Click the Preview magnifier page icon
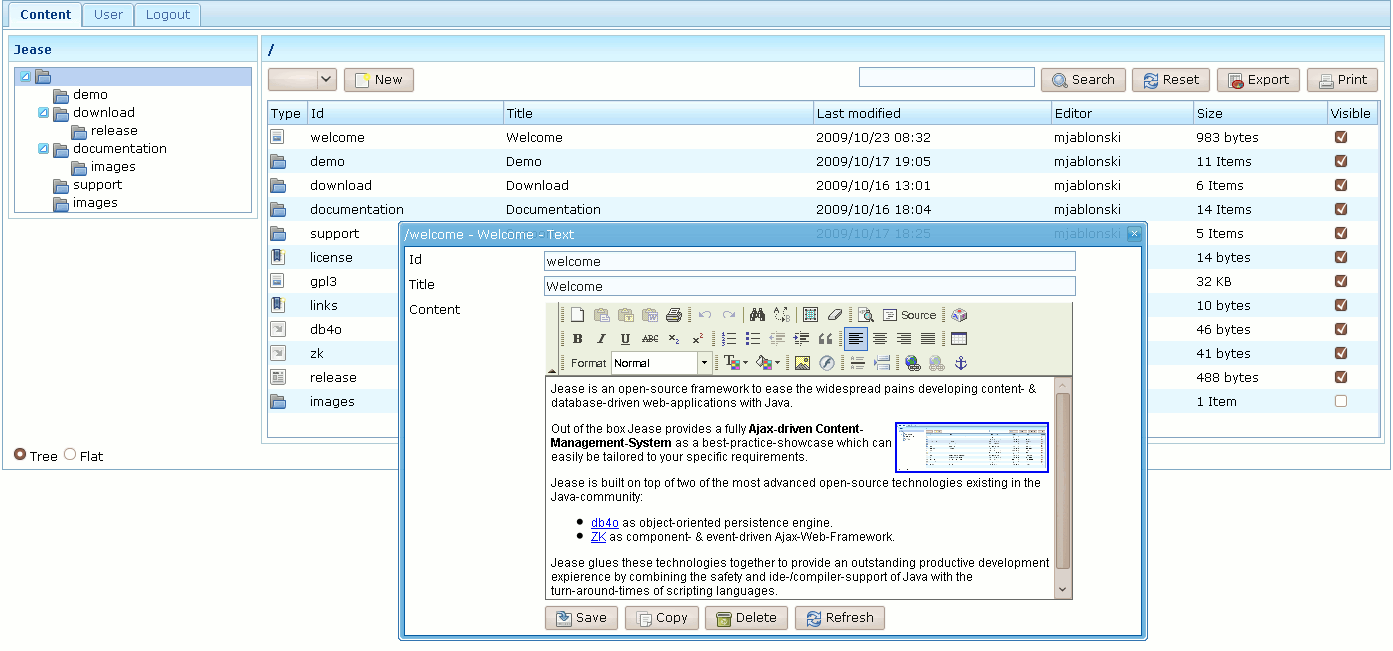 (x=865, y=315)
